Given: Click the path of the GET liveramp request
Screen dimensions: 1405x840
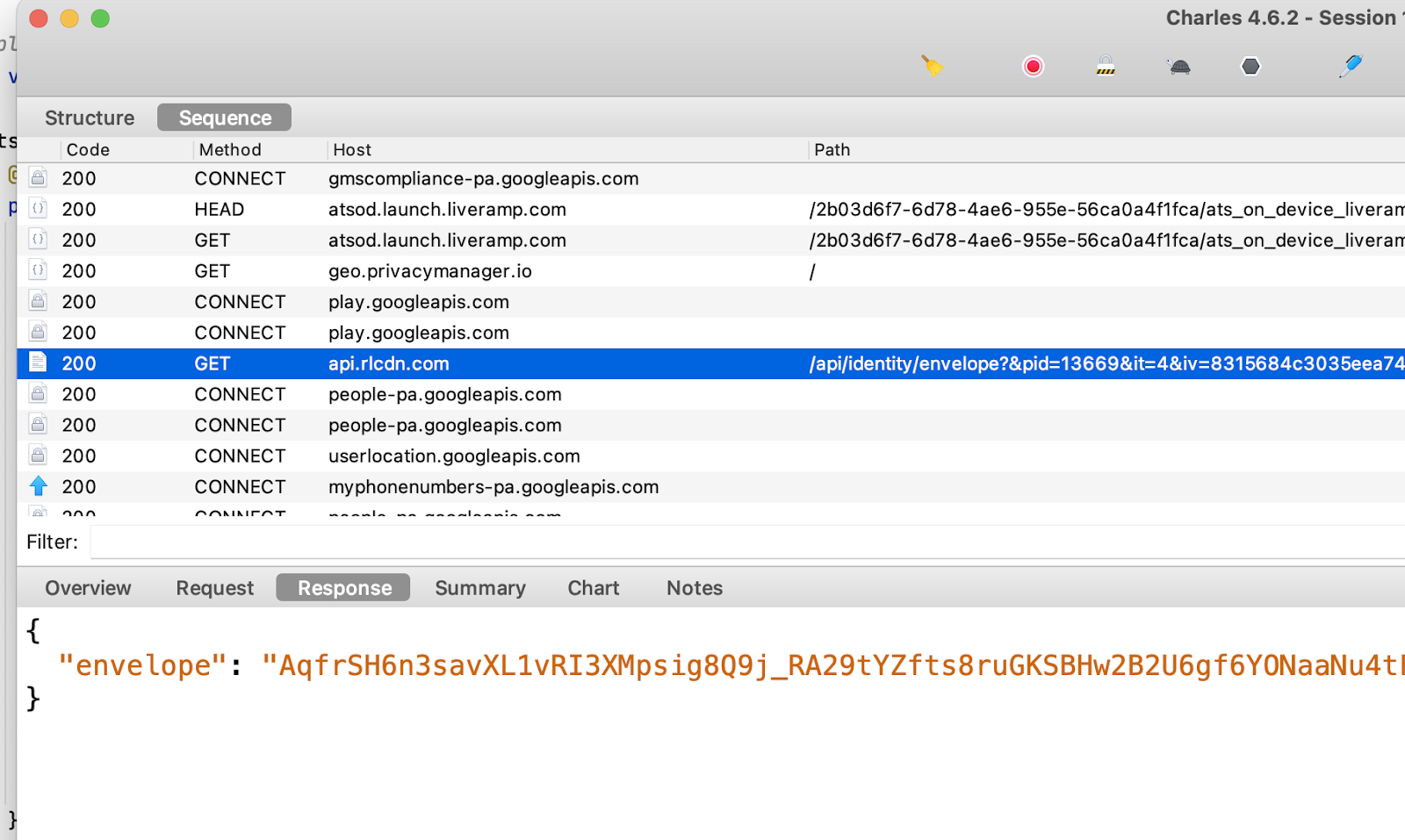Looking at the screenshot, I should [1106, 240].
